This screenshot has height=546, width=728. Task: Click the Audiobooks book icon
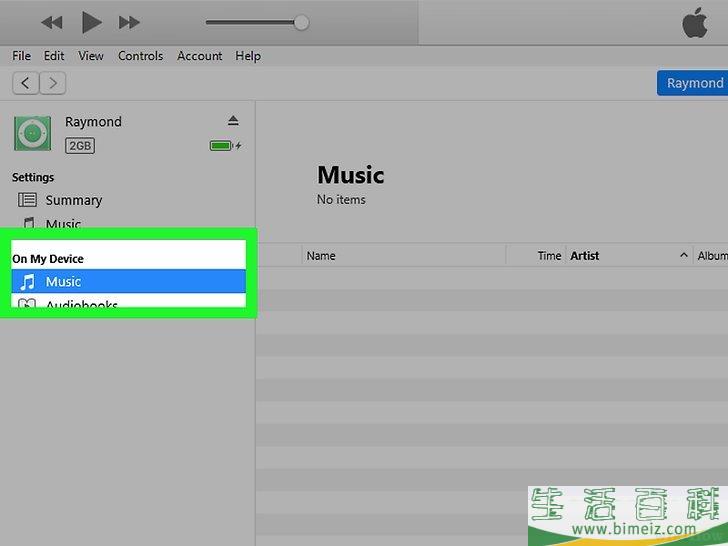tap(26, 303)
